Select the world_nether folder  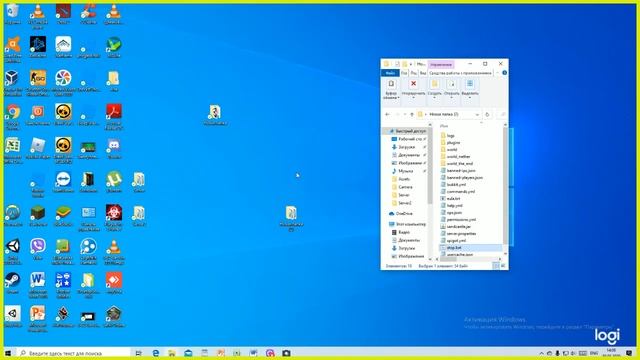(456, 156)
